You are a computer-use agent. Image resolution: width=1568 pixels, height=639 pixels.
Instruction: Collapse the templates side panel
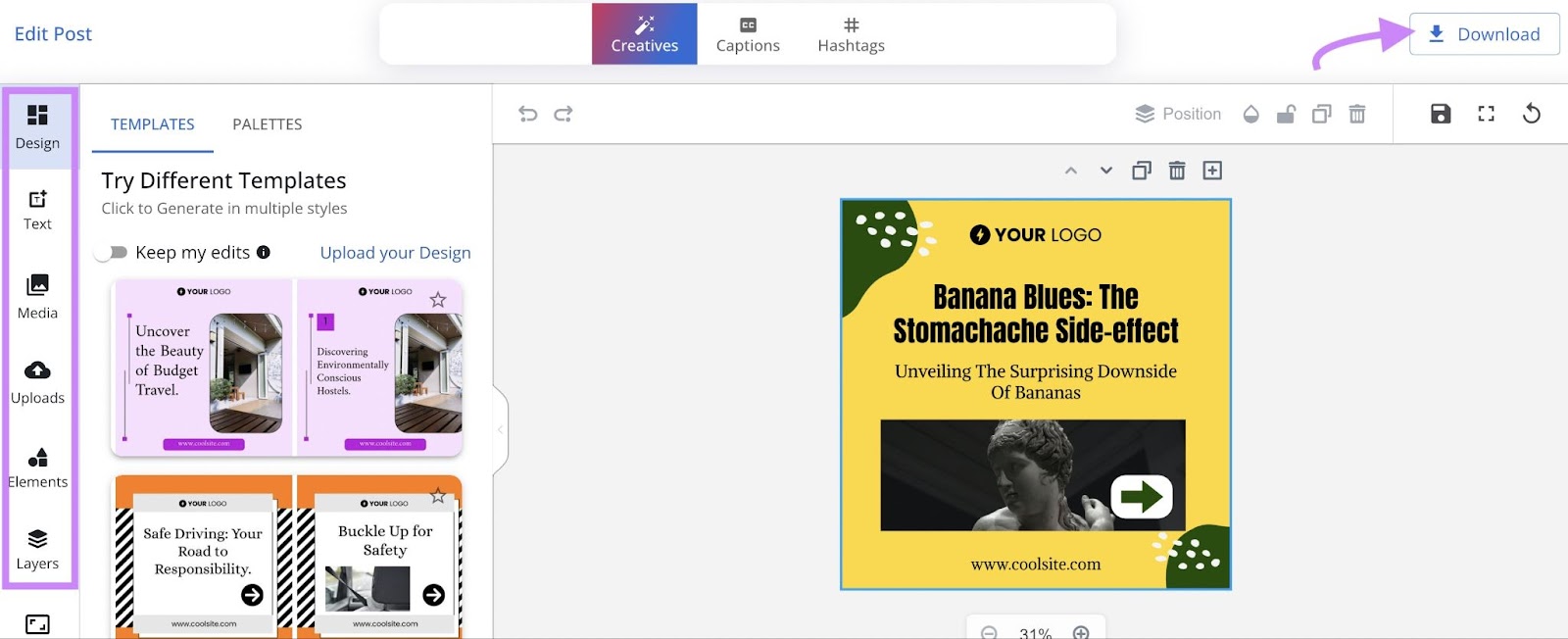click(x=500, y=429)
